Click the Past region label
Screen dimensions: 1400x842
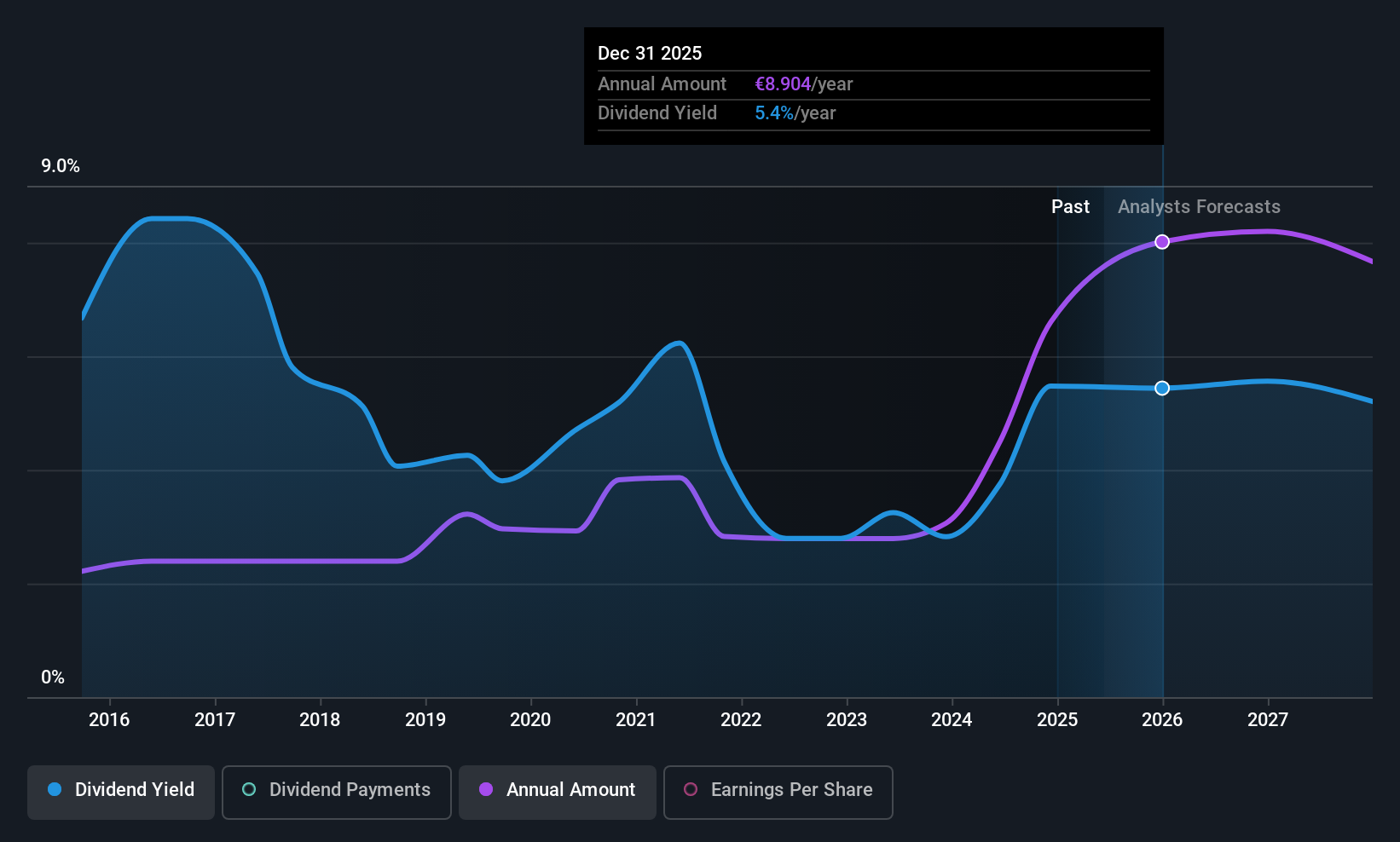click(x=1070, y=207)
